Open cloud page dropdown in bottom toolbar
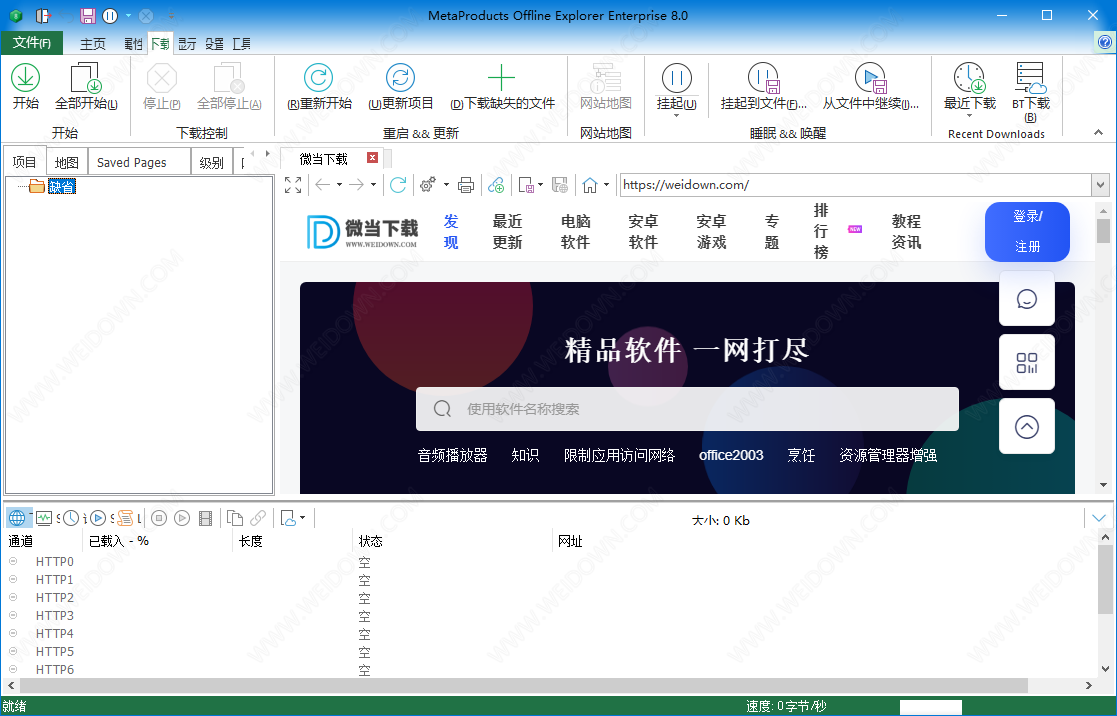The height and width of the screenshot is (716, 1117). [303, 518]
